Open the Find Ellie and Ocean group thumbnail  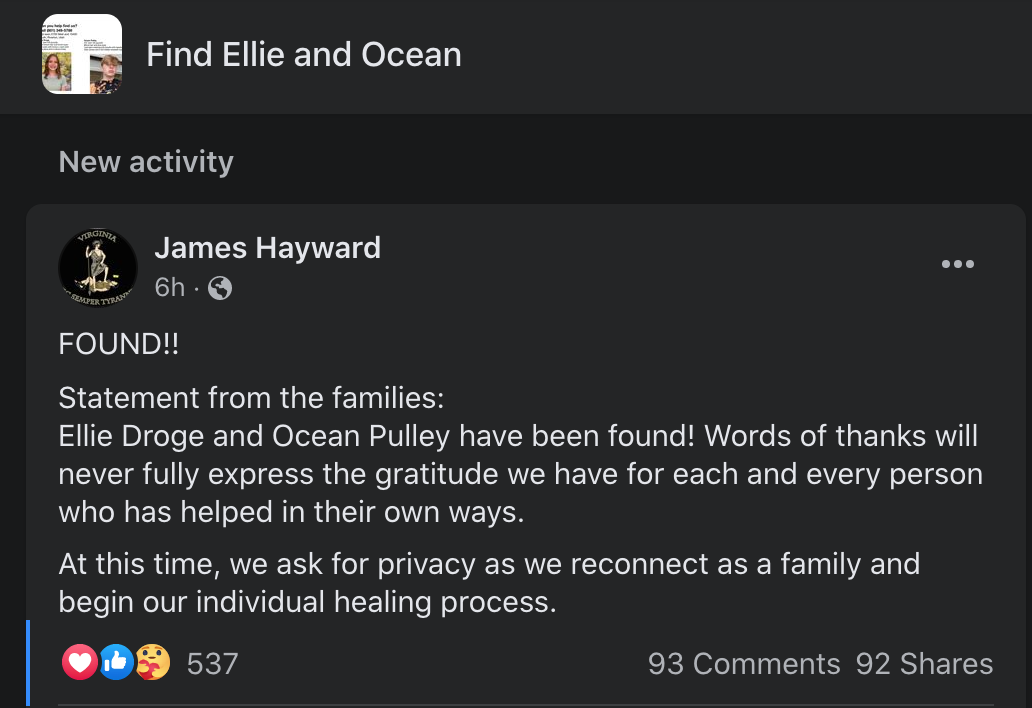(x=82, y=54)
